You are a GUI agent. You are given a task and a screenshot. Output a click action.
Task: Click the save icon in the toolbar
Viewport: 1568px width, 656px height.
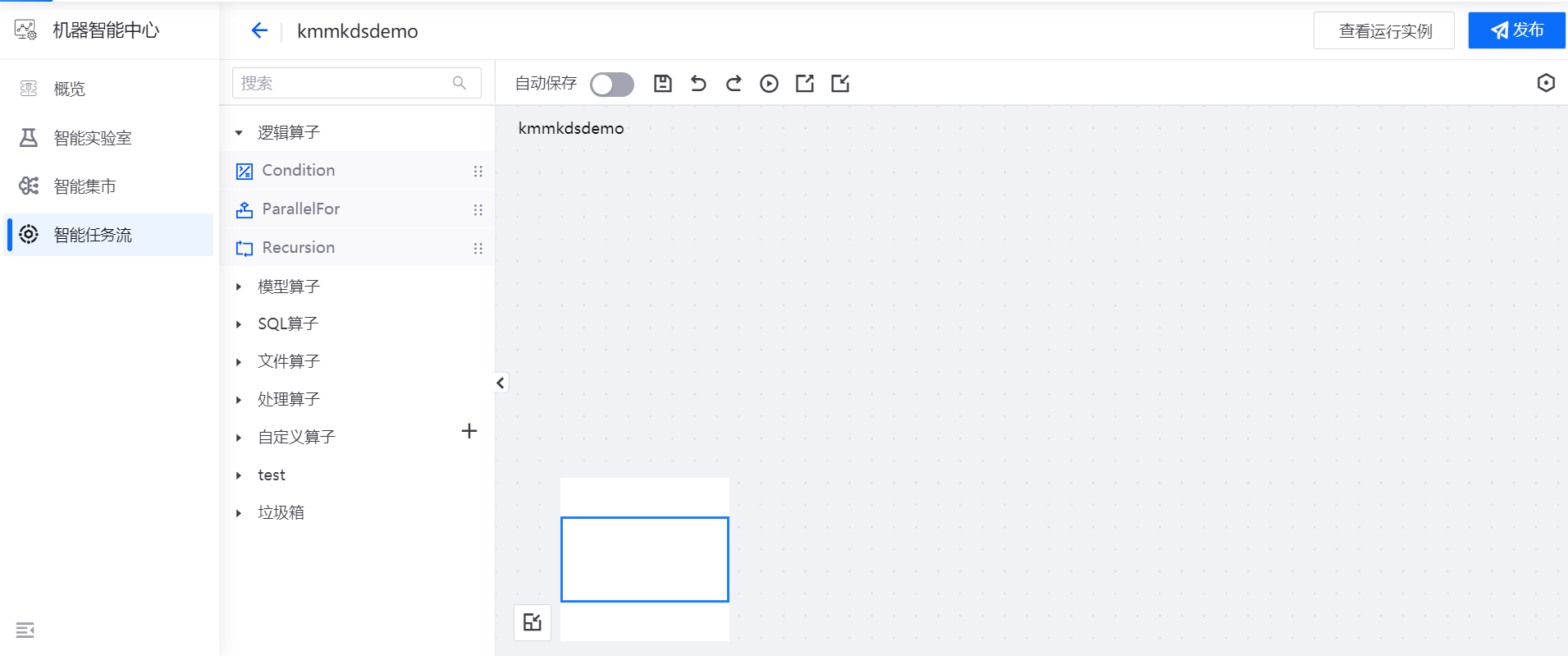[663, 83]
